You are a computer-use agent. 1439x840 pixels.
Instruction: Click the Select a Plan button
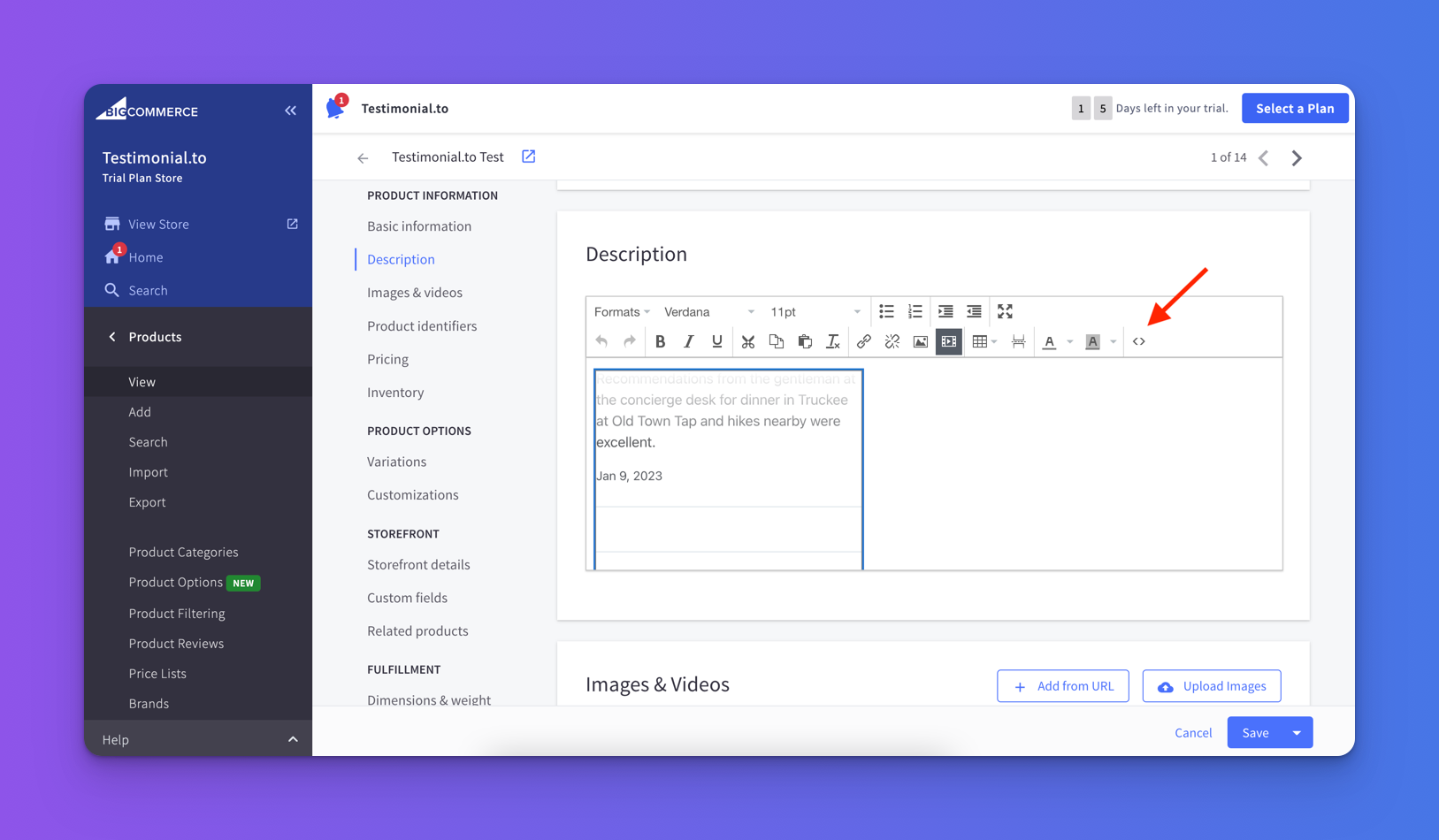coord(1294,108)
